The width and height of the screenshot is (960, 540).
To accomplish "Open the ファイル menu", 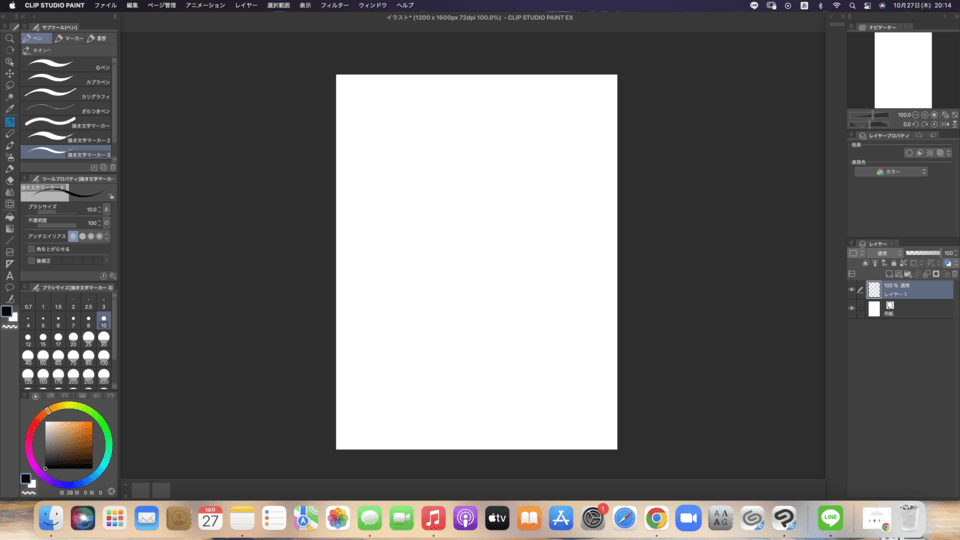I will [x=105, y=6].
